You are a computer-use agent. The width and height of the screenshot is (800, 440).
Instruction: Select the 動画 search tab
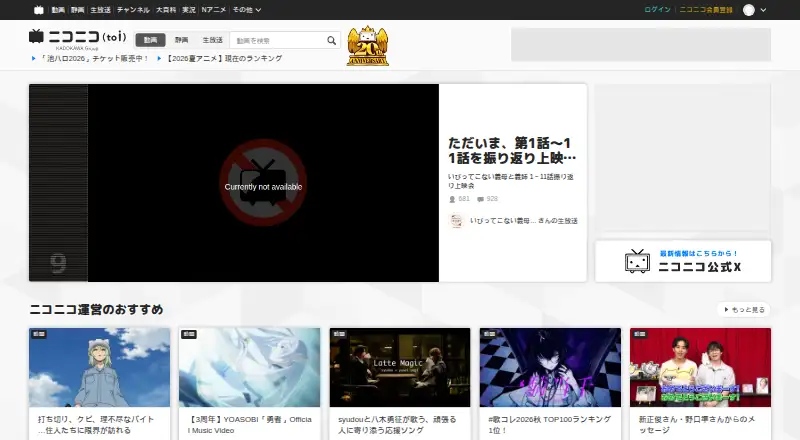pyautogui.click(x=151, y=40)
